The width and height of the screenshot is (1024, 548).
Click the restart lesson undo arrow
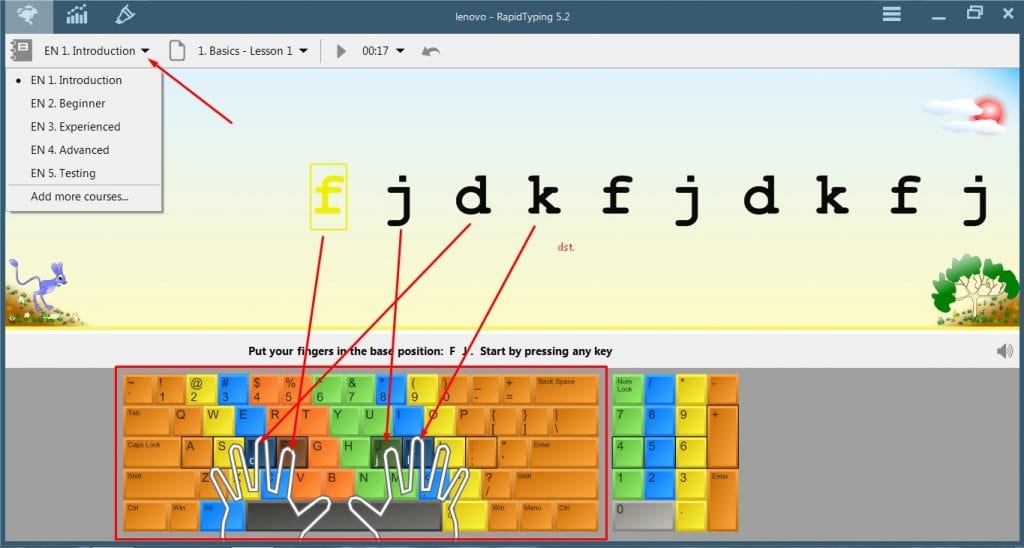pyautogui.click(x=430, y=51)
